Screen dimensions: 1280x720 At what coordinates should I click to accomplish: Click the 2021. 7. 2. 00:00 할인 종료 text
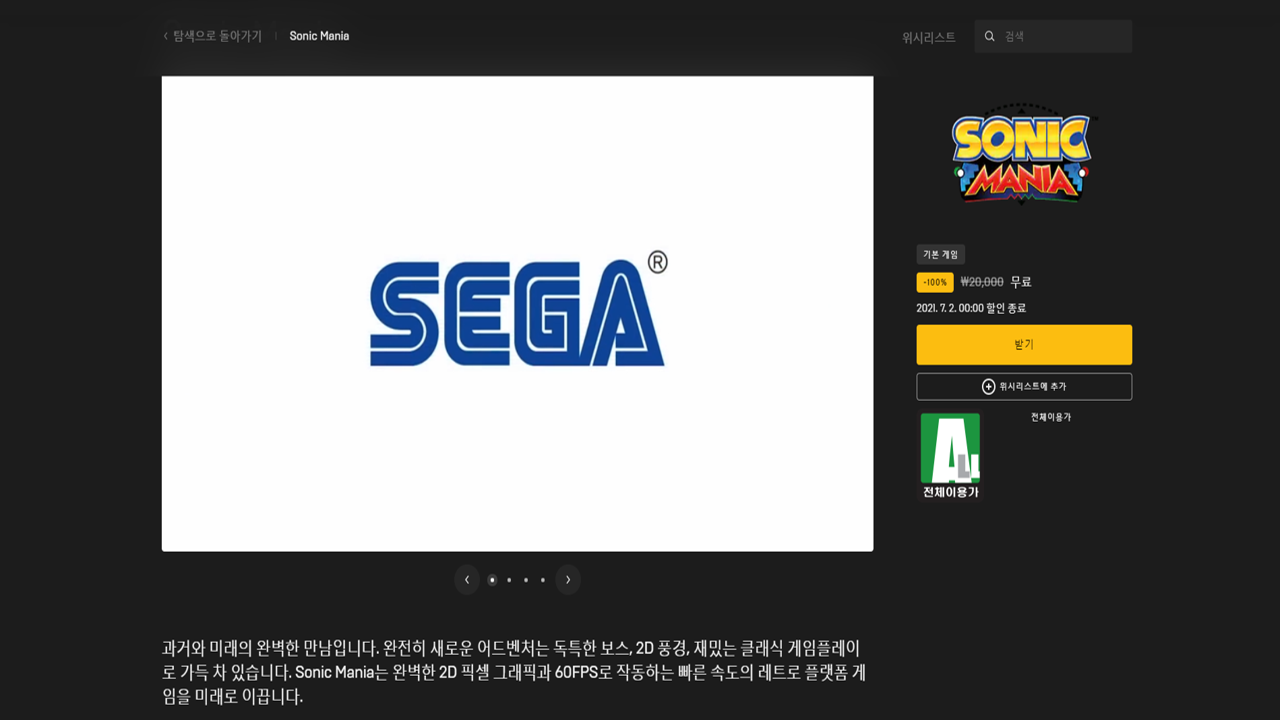(971, 308)
